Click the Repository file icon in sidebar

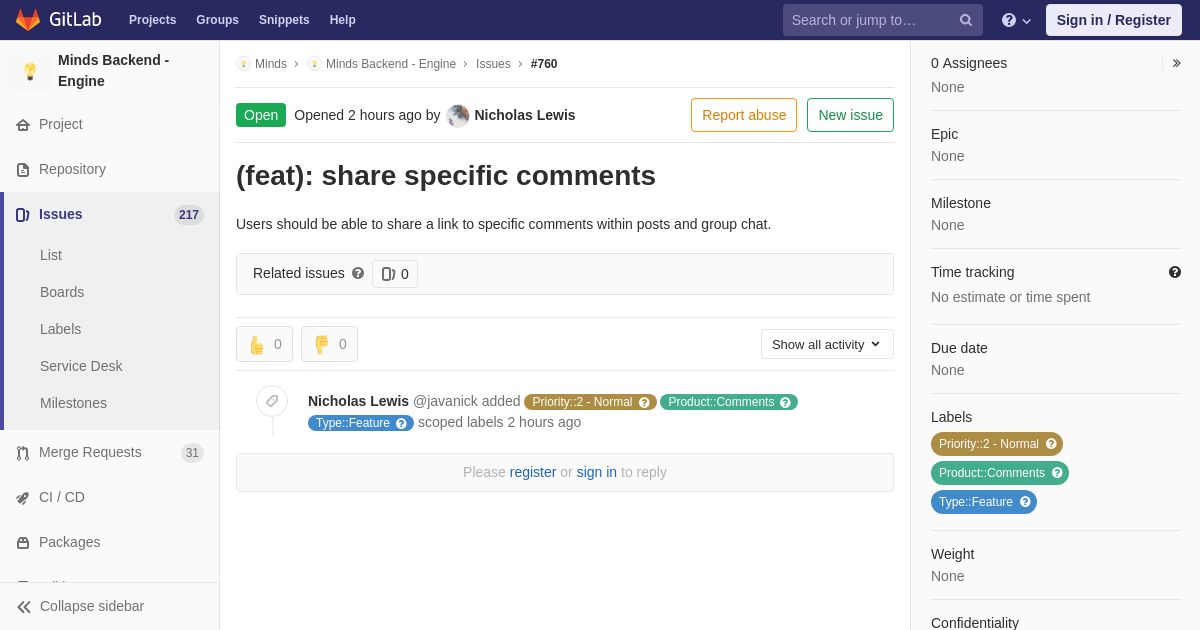point(23,170)
